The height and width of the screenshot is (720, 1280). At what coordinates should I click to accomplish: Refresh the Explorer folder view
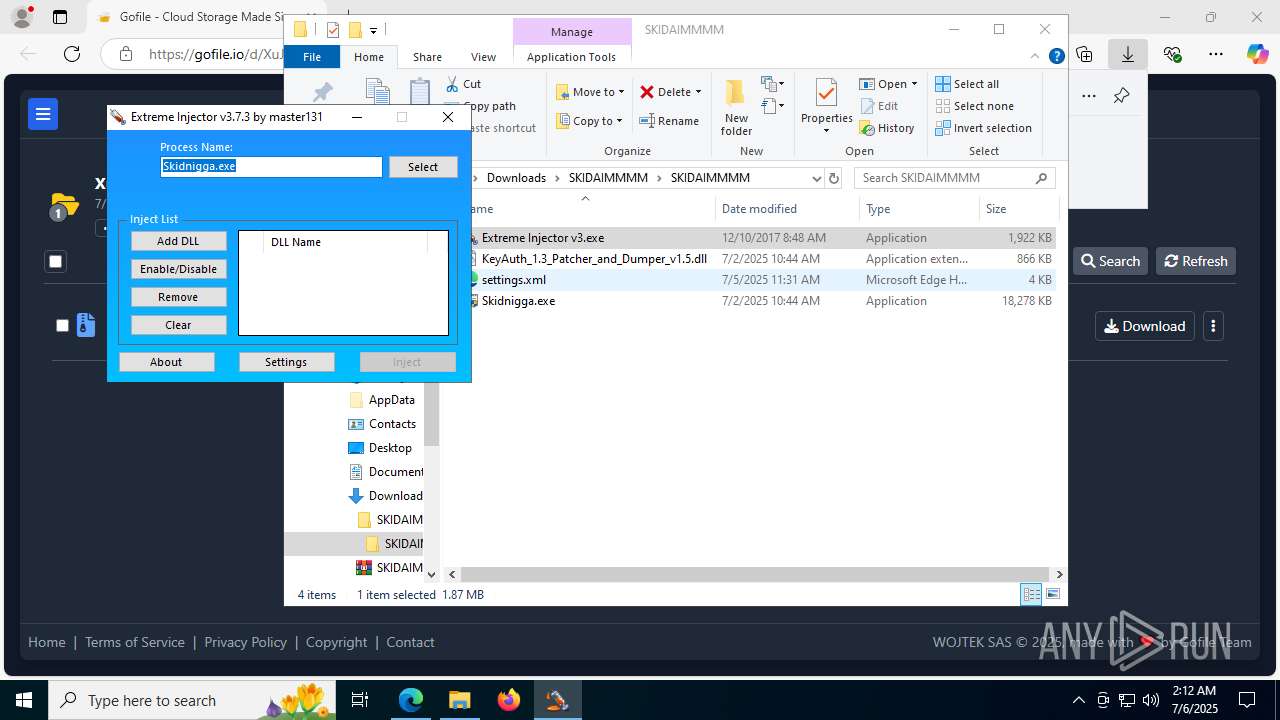[x=834, y=178]
